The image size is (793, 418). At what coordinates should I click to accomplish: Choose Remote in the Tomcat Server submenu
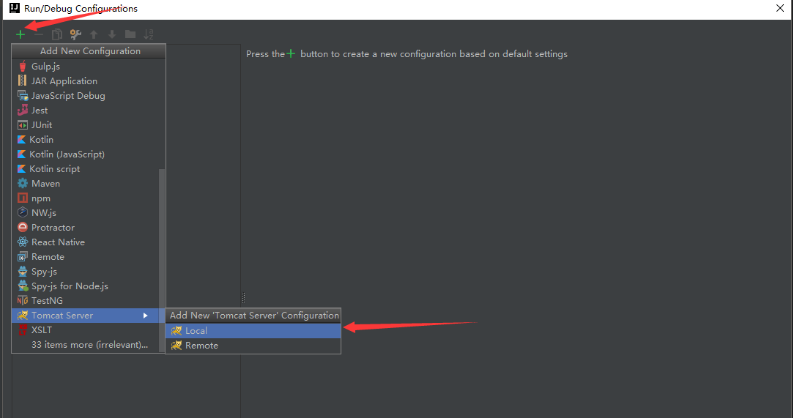pos(253,346)
